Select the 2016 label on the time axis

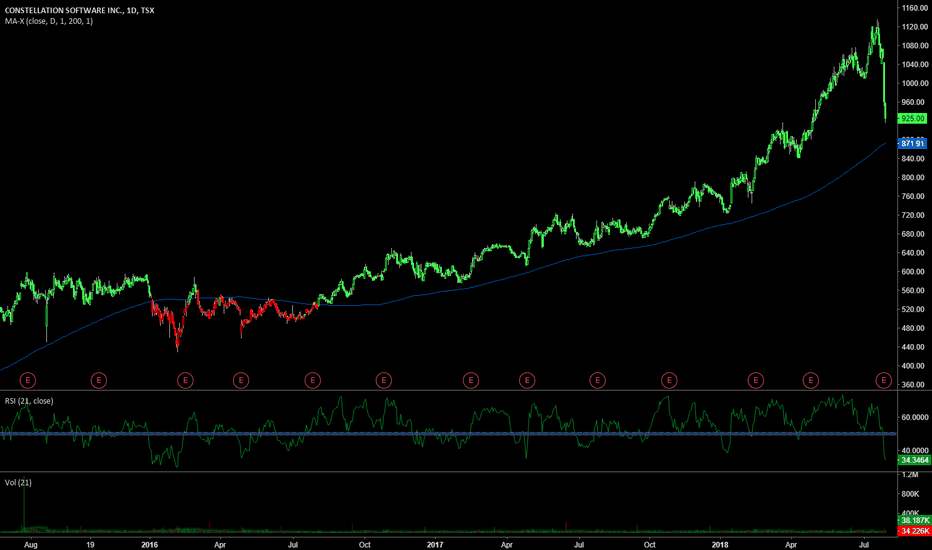coord(150,545)
